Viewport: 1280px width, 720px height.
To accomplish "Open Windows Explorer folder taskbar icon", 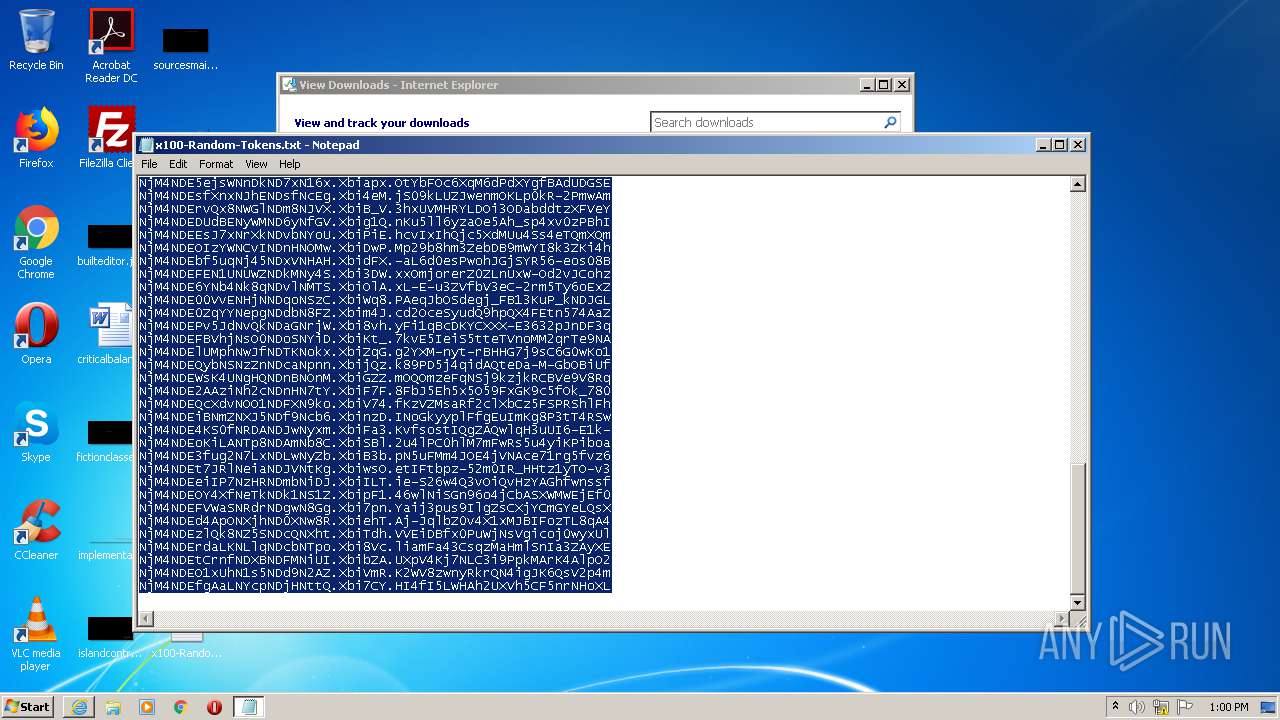I will coord(113,707).
